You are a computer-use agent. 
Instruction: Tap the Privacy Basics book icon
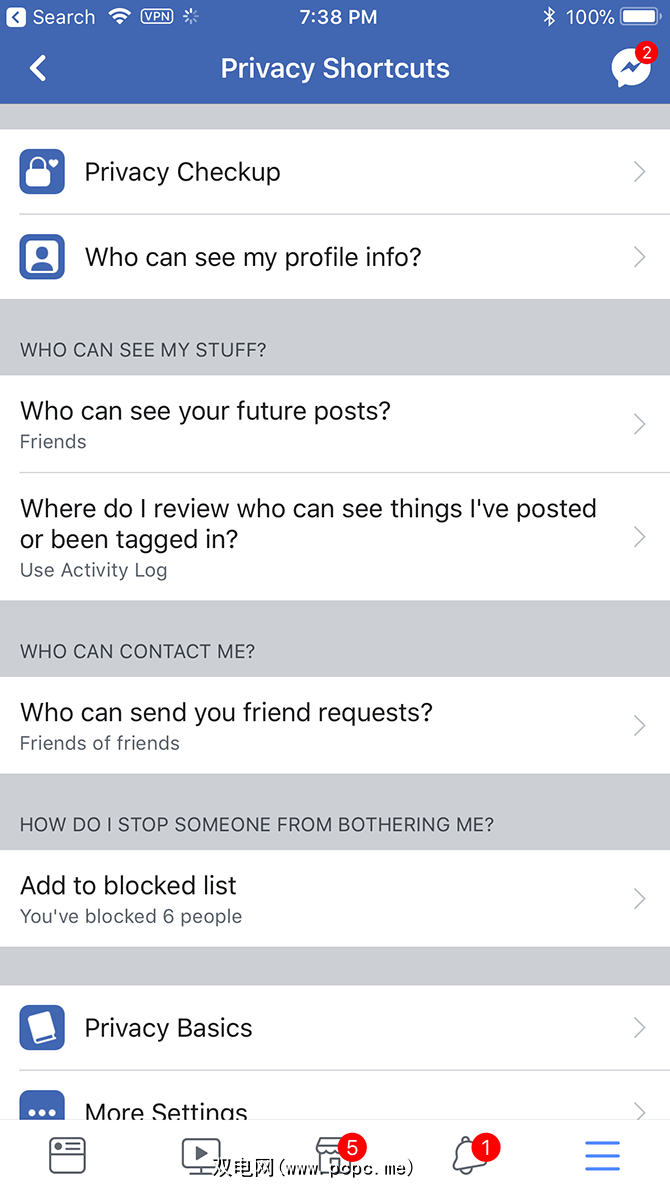(x=42, y=1028)
